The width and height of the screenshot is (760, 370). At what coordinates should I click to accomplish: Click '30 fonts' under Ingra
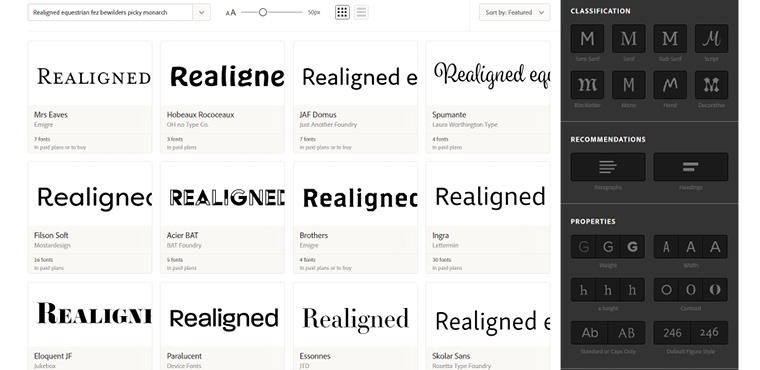(442, 260)
